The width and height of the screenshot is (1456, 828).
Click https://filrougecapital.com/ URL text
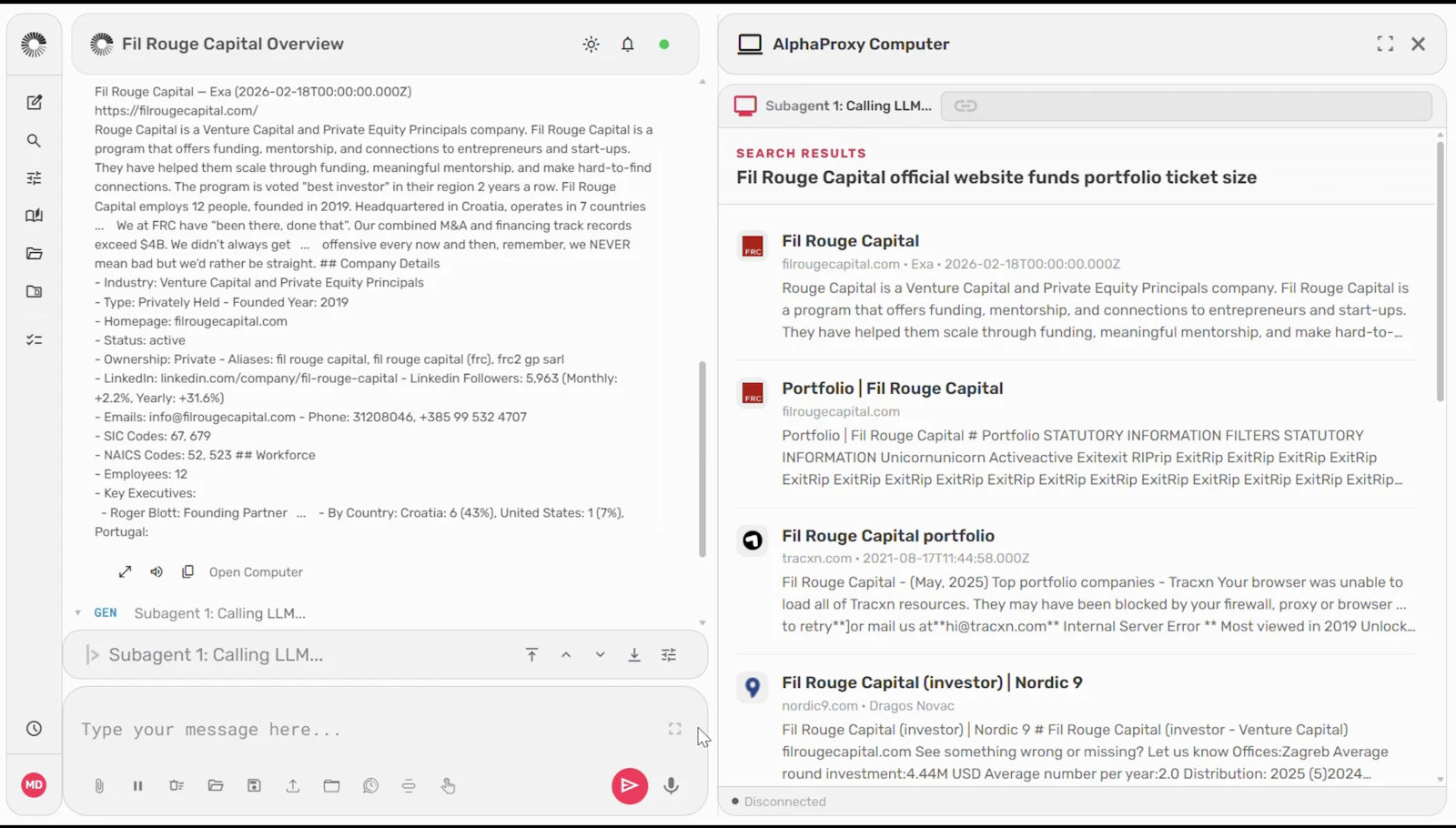(x=177, y=111)
